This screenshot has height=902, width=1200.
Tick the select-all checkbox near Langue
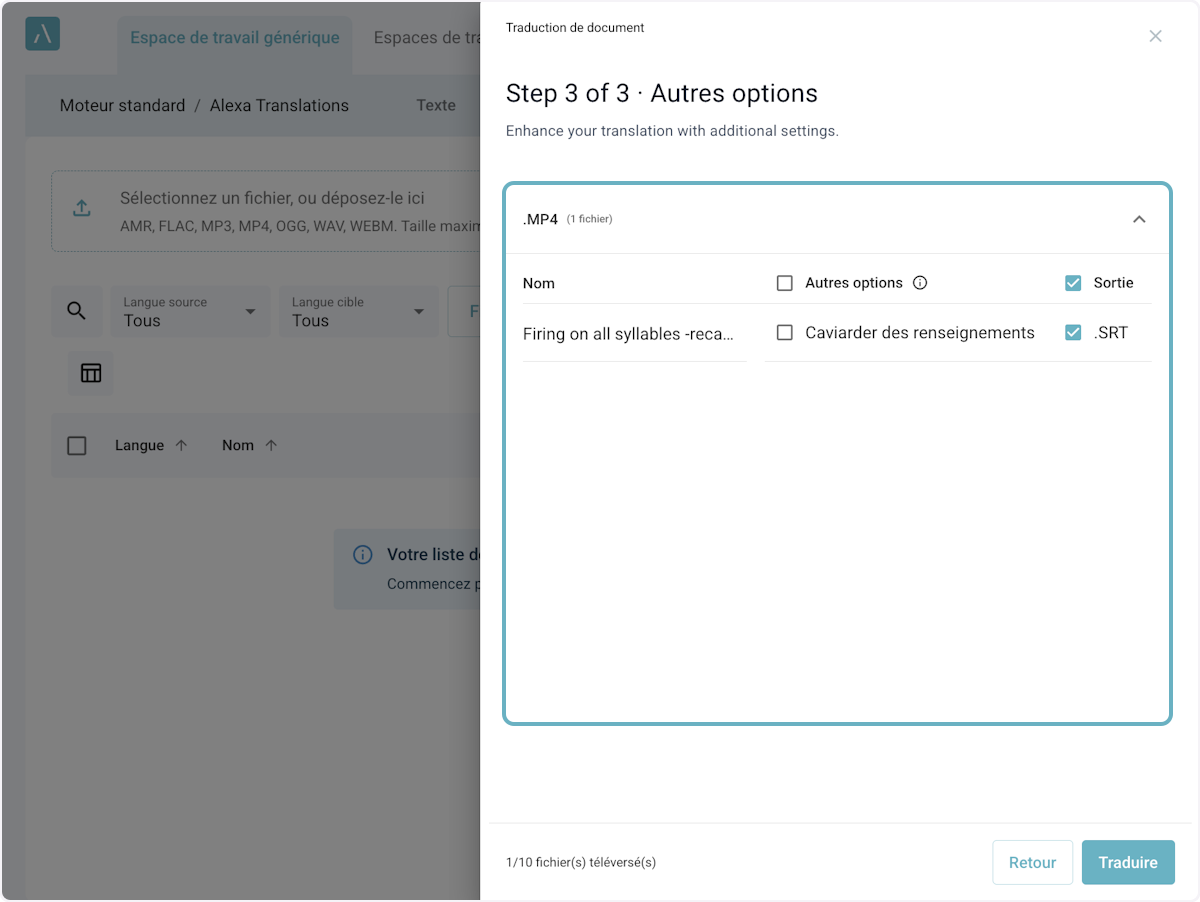pos(77,445)
